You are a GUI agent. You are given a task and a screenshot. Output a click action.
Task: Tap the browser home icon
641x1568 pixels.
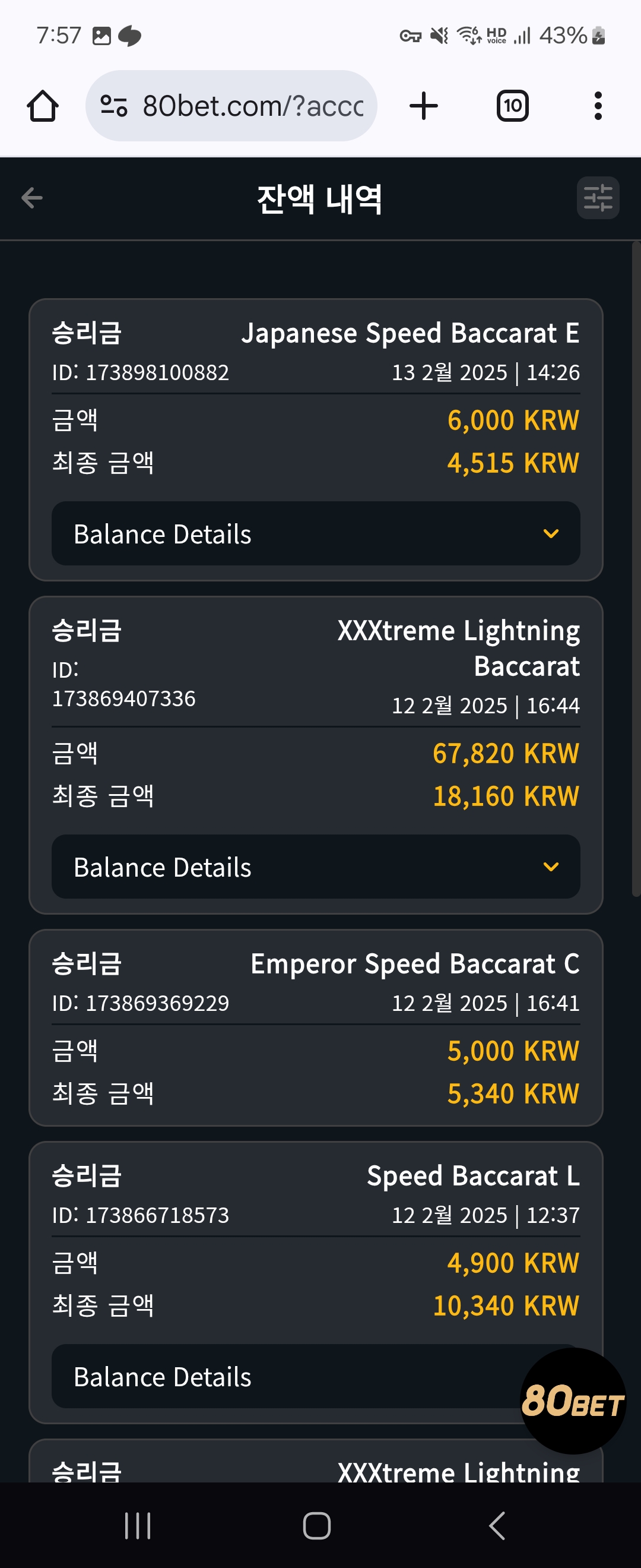click(x=43, y=106)
